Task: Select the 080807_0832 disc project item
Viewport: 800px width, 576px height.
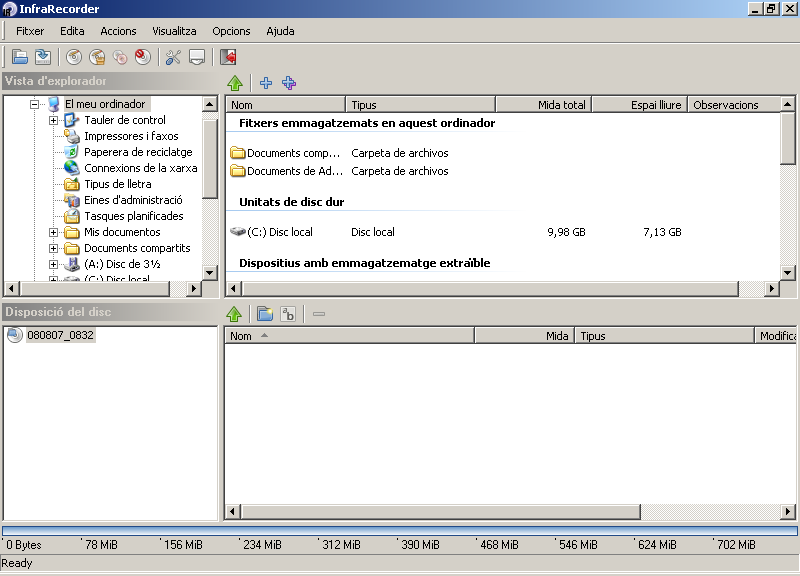Action: [x=60, y=335]
